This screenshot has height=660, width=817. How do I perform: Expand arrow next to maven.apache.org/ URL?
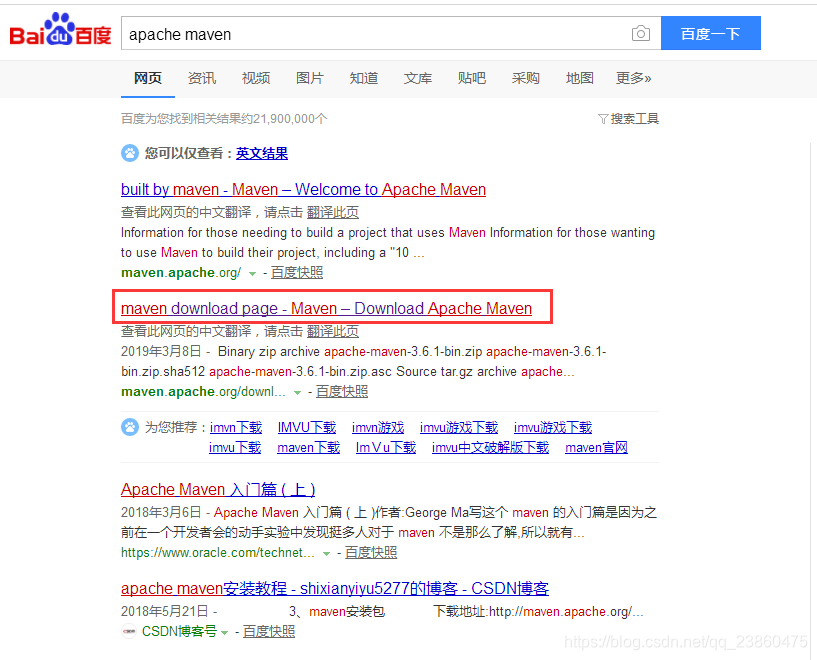pos(252,273)
